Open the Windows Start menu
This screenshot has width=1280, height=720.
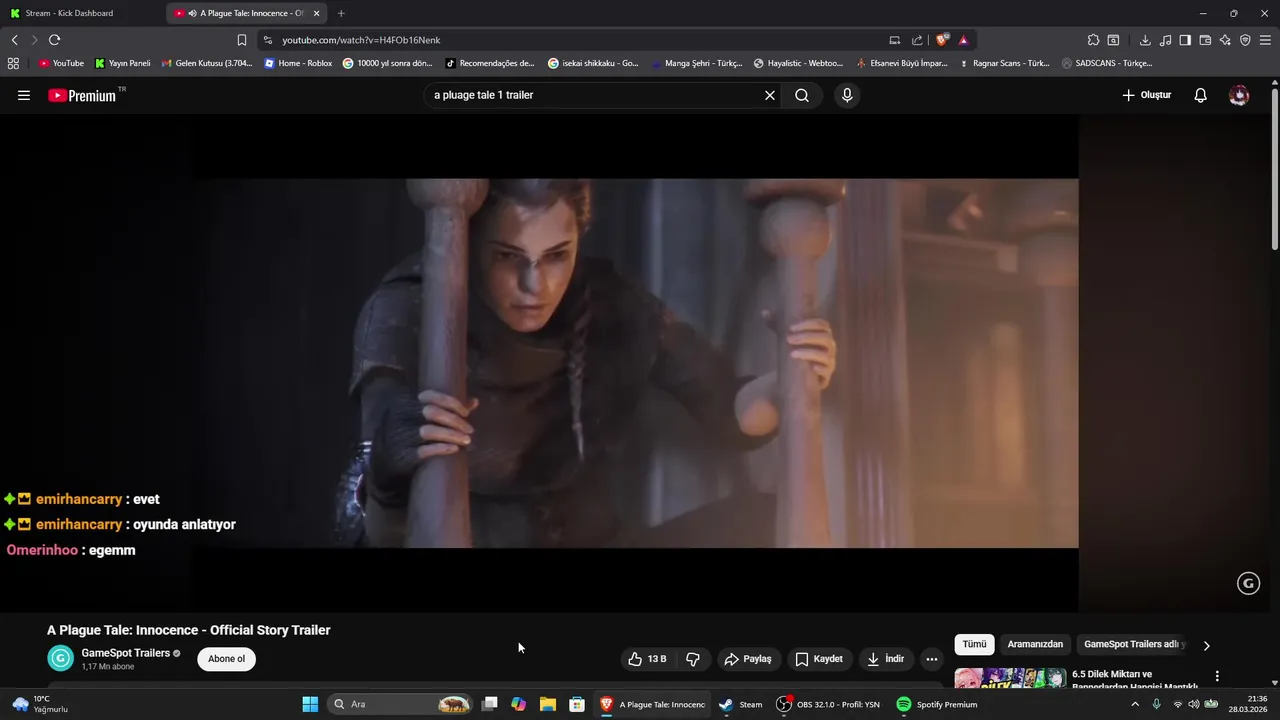pyautogui.click(x=310, y=704)
